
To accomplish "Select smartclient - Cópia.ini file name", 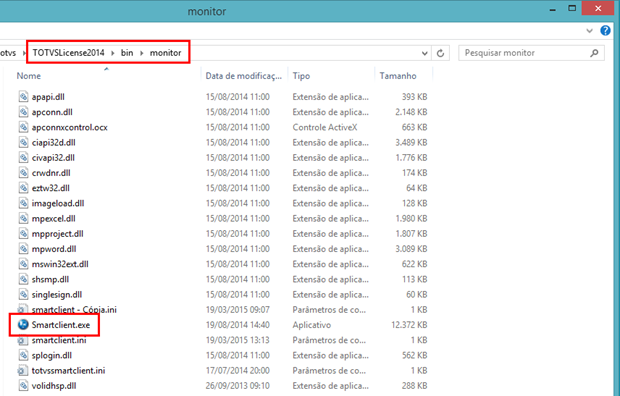I will pos(74,310).
